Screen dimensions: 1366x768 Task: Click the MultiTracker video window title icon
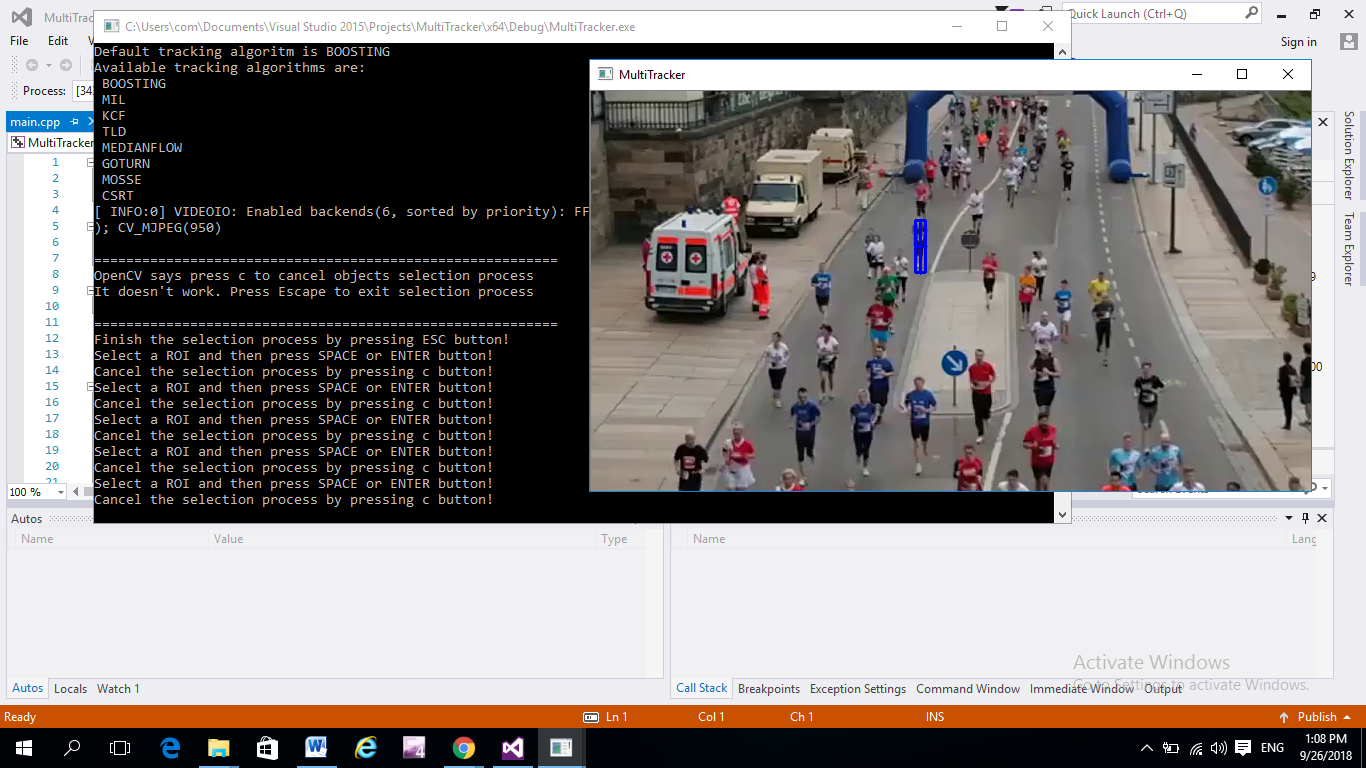point(604,74)
